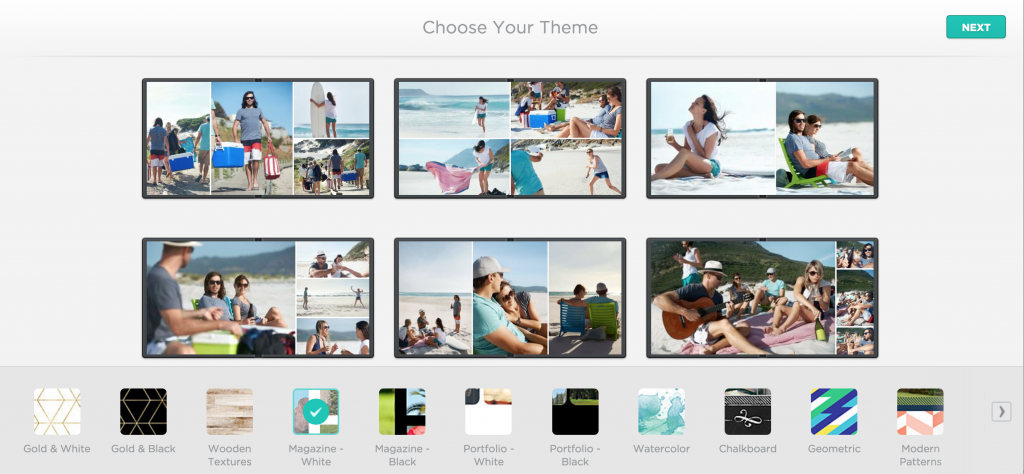Open the spread with the guitar player
Screen dimensions: 1024x474
762,298
